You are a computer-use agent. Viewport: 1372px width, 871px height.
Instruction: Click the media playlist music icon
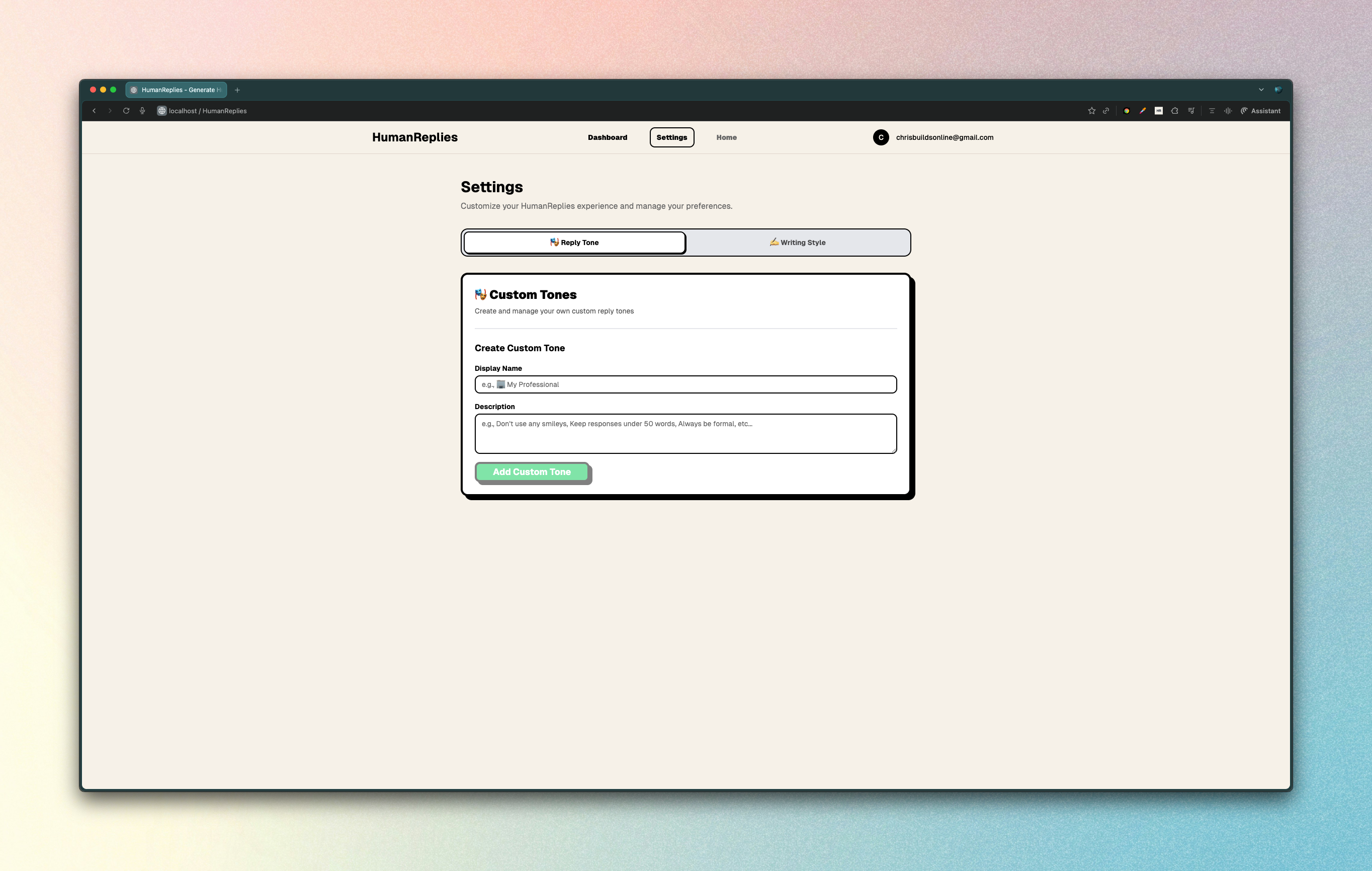point(1191,111)
